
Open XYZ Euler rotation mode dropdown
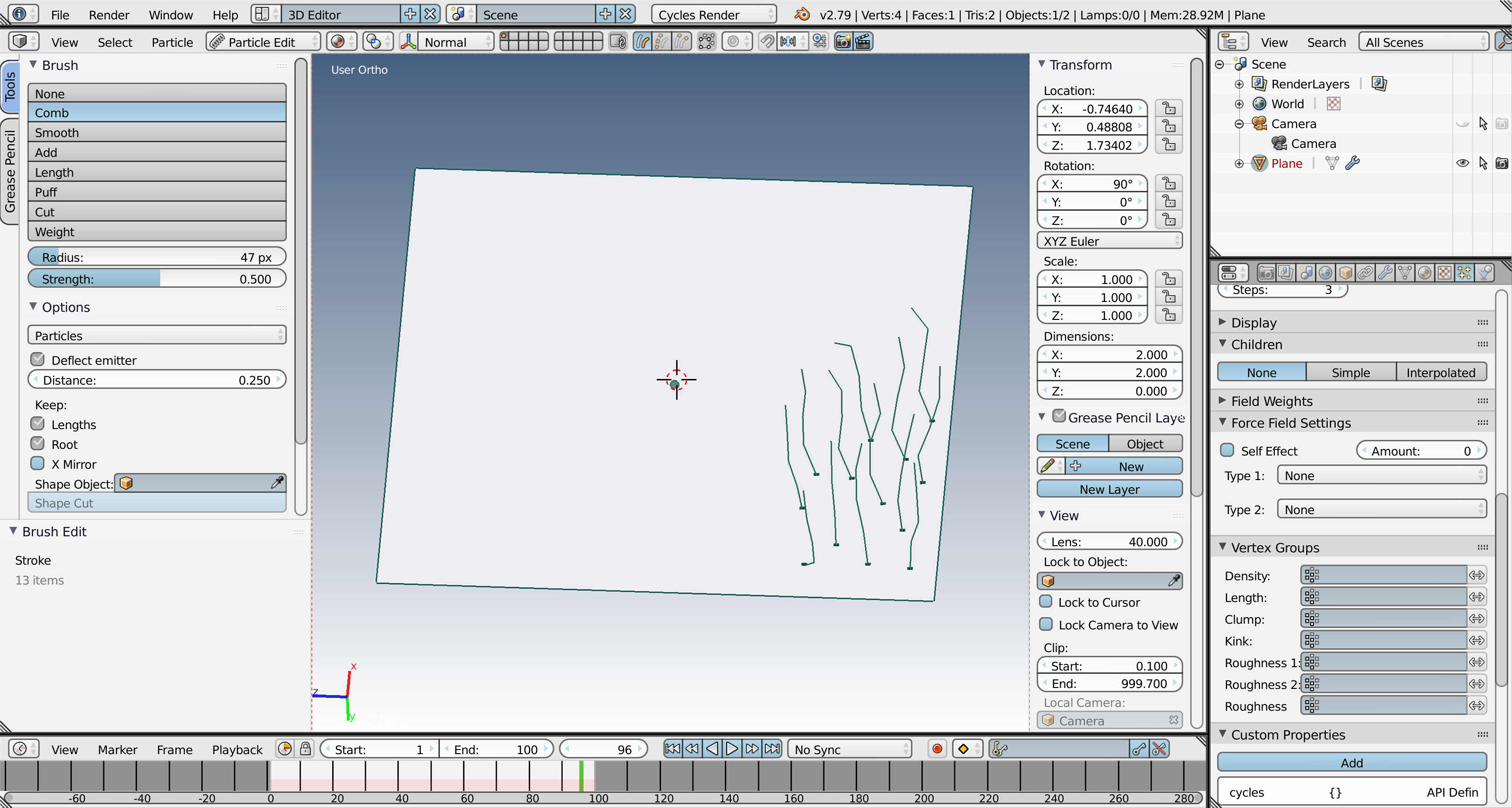click(x=1109, y=241)
